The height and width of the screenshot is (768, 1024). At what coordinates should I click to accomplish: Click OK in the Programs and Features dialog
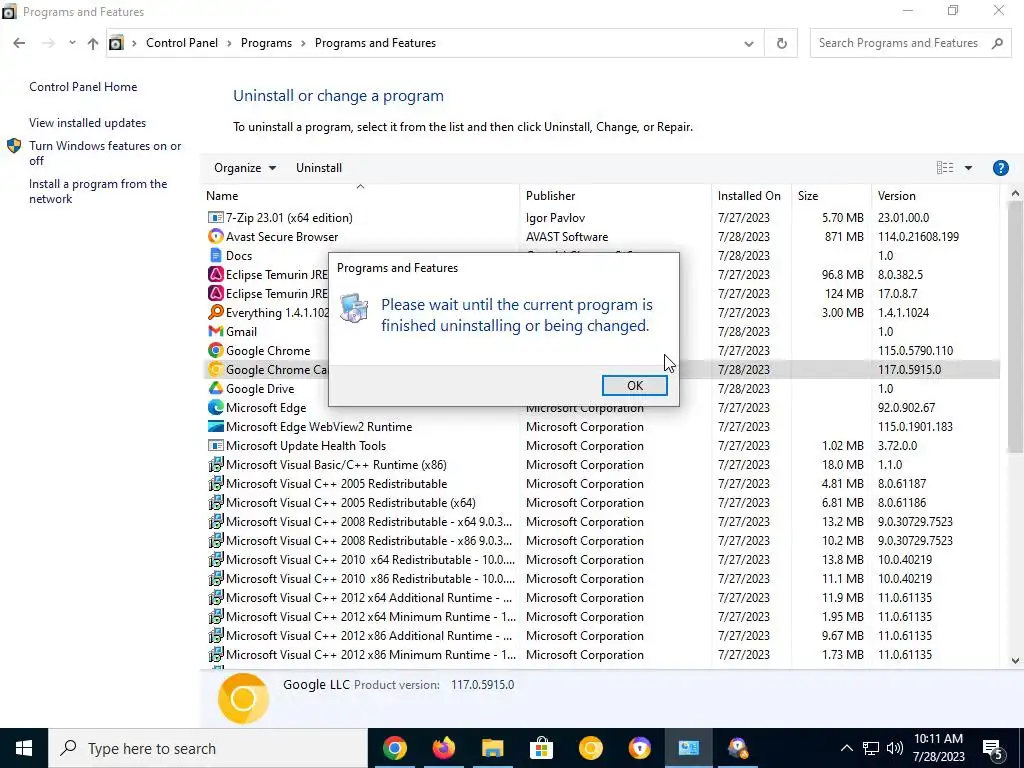click(634, 385)
